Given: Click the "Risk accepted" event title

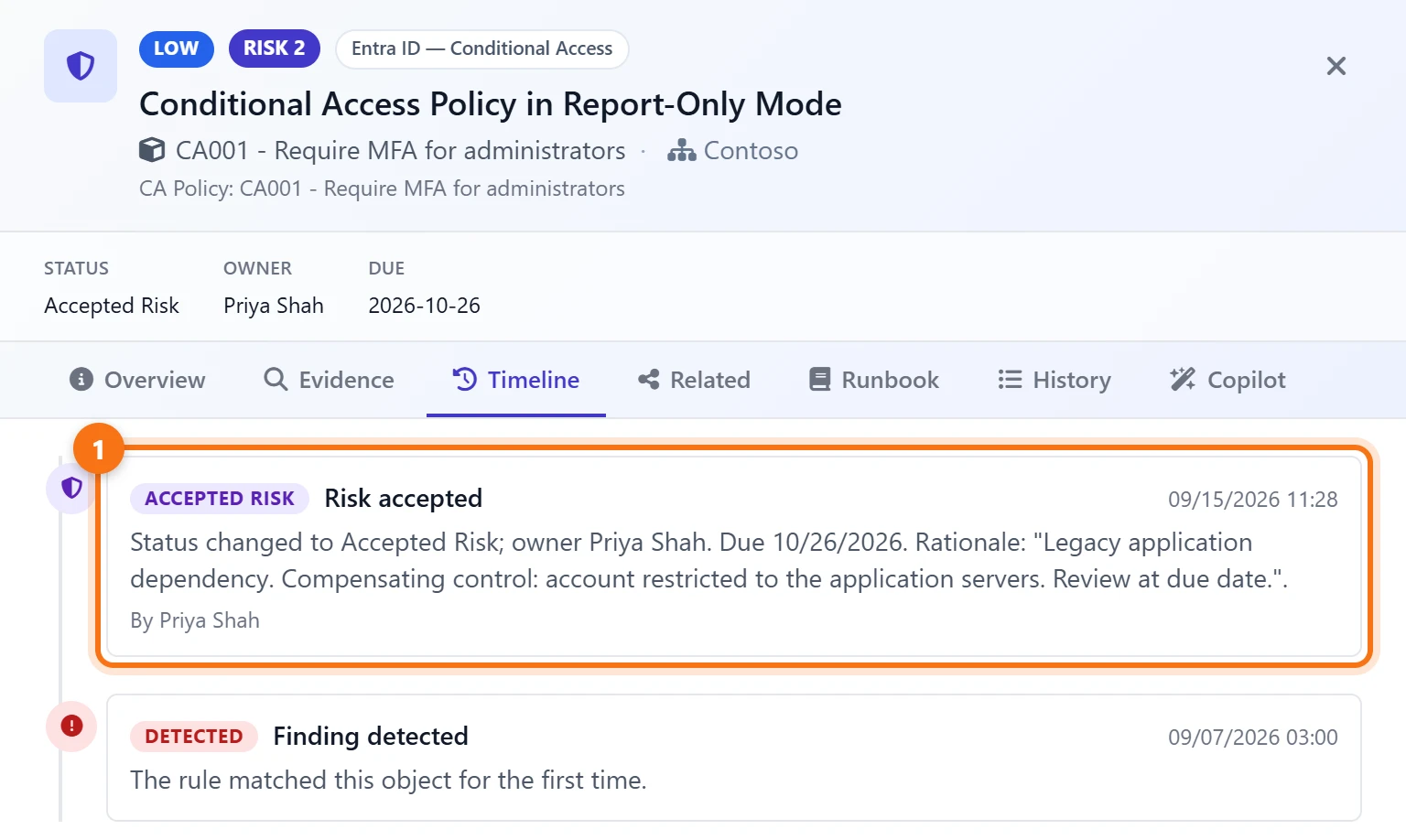Looking at the screenshot, I should (404, 499).
